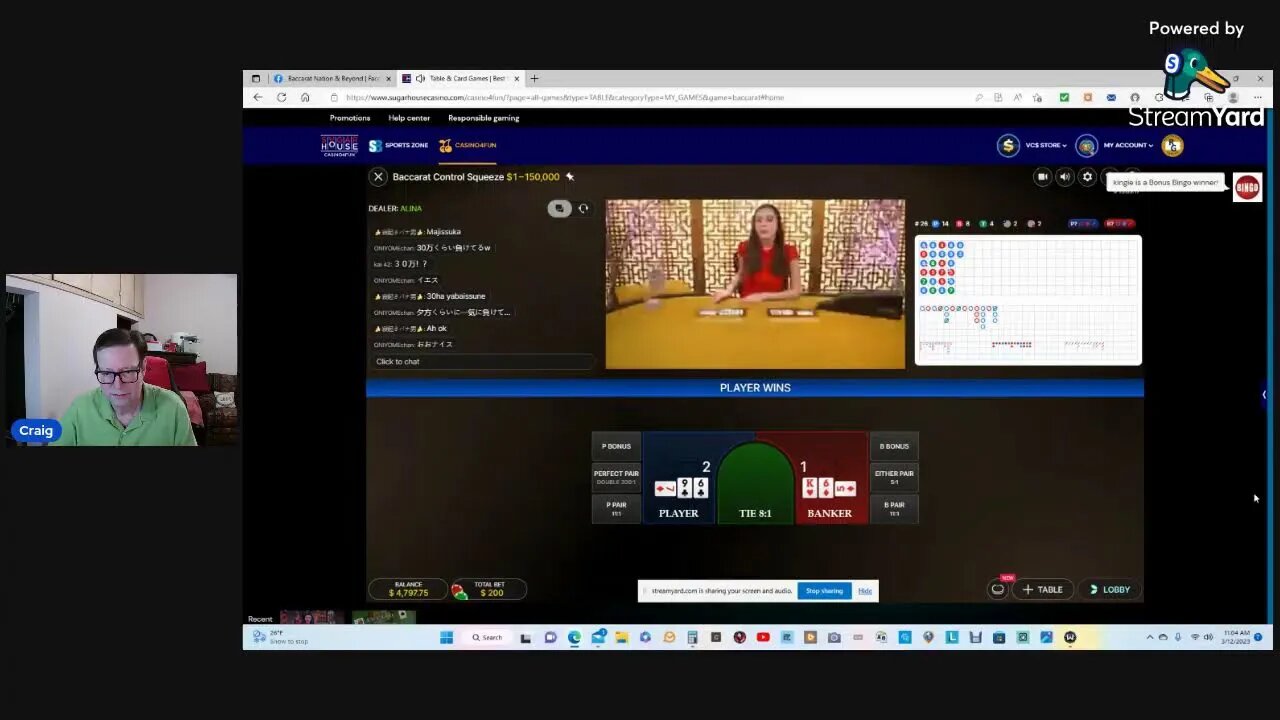1280x720 pixels.
Task: Toggle chat view button next to dealer name
Action: pos(559,208)
